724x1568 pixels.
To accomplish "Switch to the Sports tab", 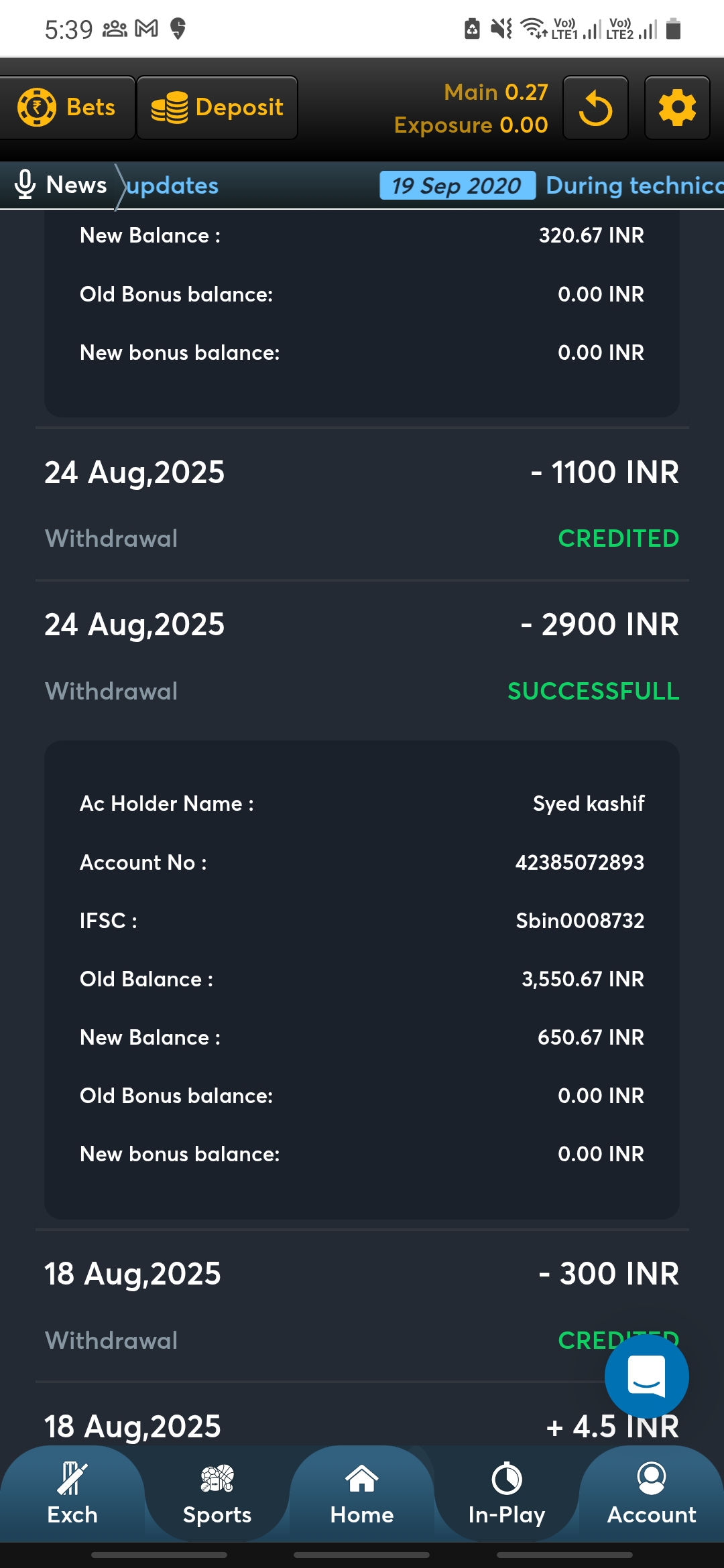I will (x=217, y=1493).
